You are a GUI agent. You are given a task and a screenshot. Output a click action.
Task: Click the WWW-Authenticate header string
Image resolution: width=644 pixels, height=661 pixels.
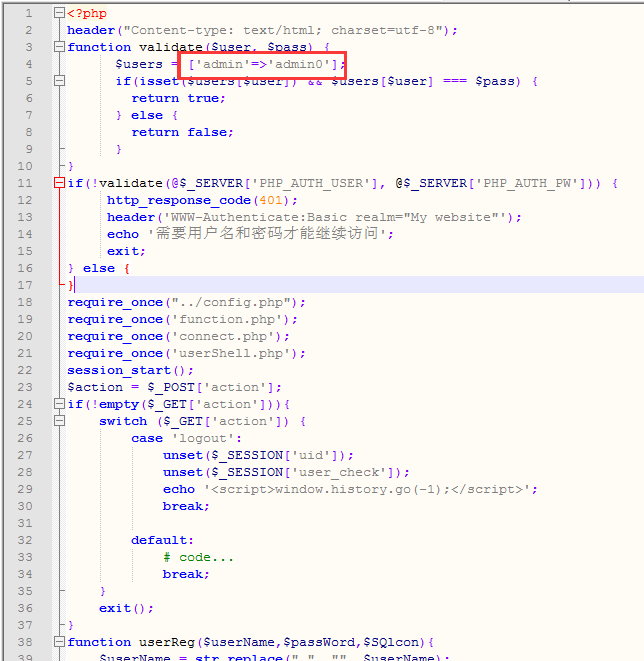[x=335, y=217]
